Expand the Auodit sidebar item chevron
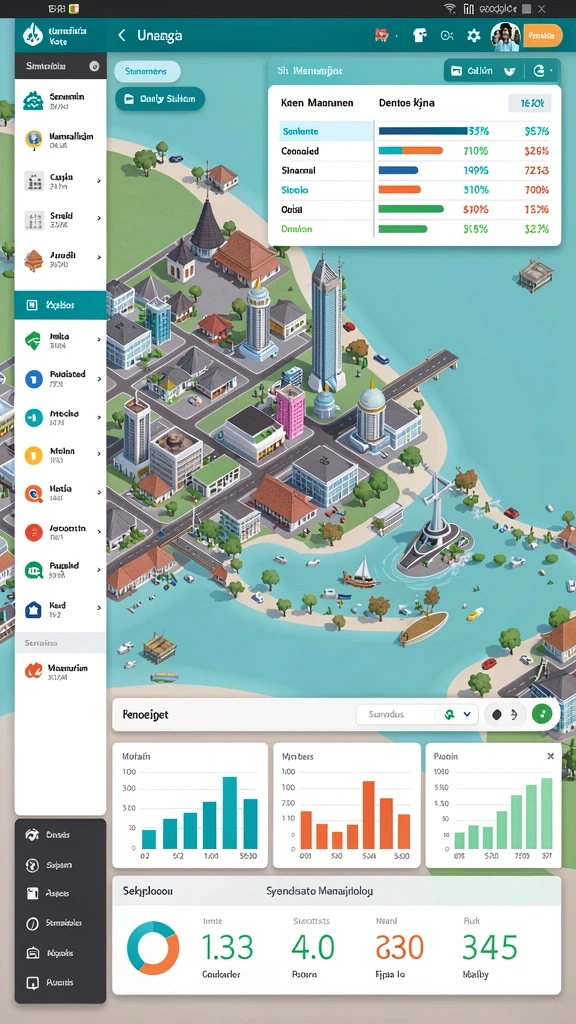The image size is (576, 1024). tap(99, 258)
